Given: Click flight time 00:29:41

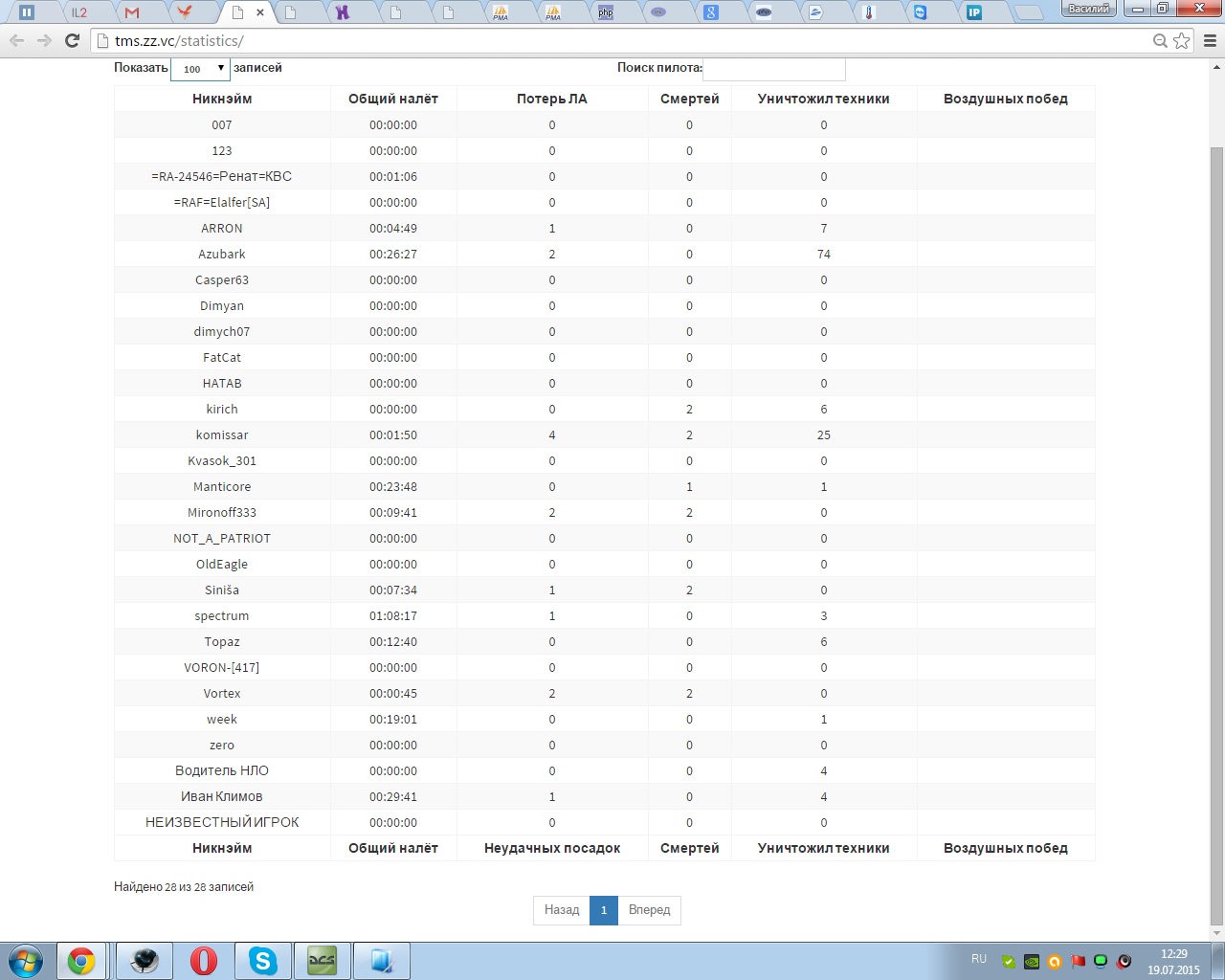Looking at the screenshot, I should point(393,796).
